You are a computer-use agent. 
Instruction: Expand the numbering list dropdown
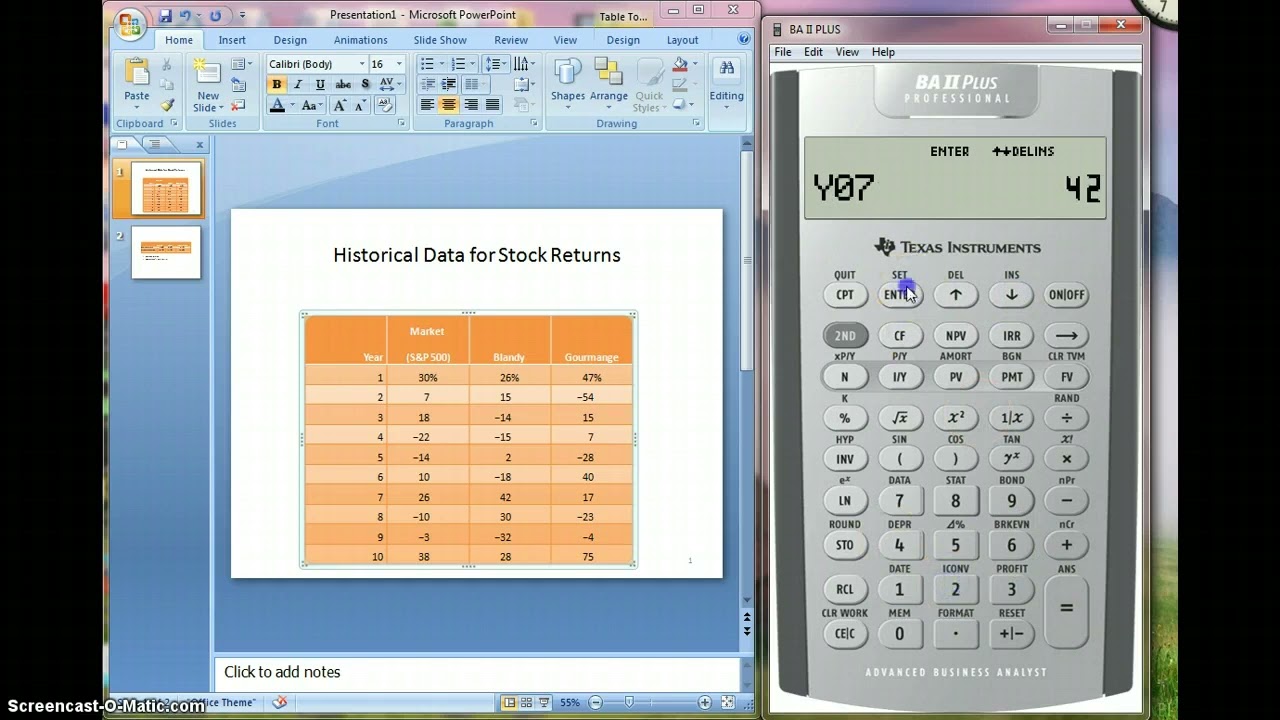coord(474,64)
